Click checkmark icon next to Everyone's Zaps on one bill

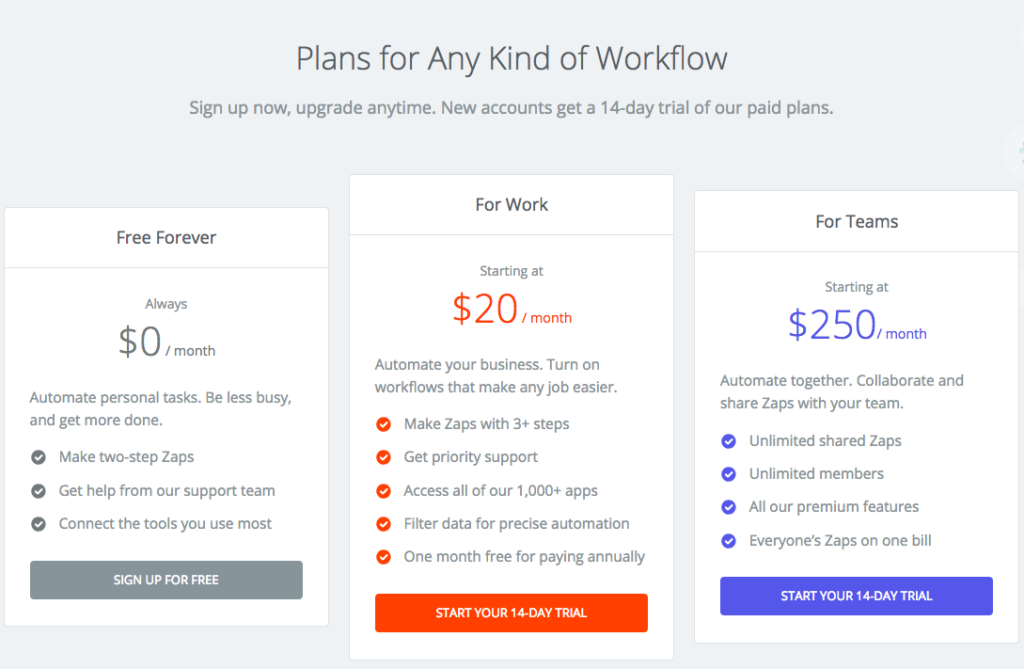[x=728, y=541]
